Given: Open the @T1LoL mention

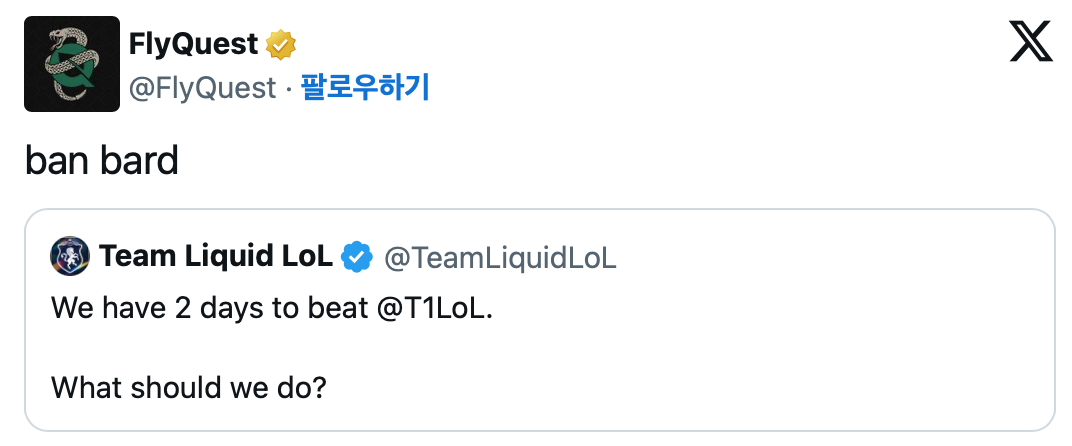Looking at the screenshot, I should point(434,309).
